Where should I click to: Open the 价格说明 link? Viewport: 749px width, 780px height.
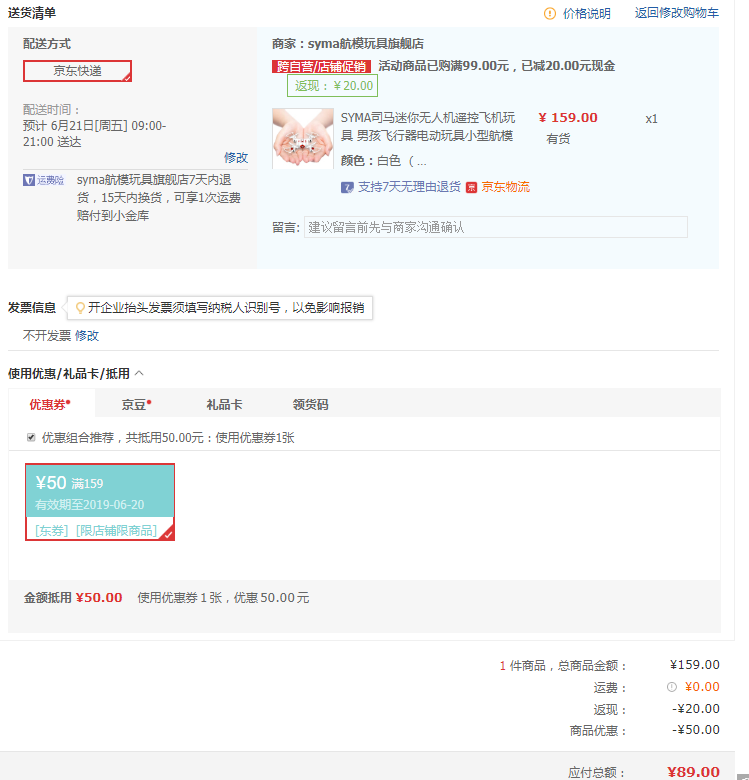[586, 13]
